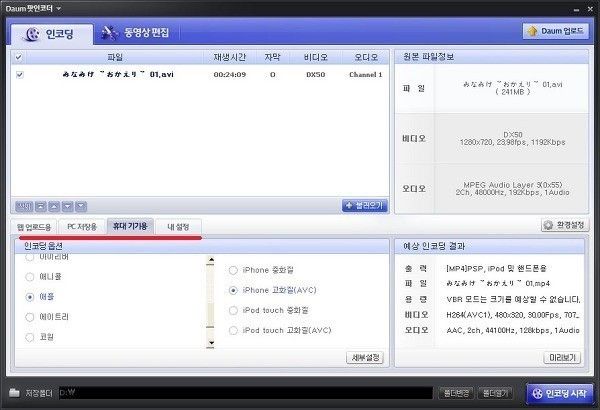Move the selected file to the top of the list

(x=41, y=207)
